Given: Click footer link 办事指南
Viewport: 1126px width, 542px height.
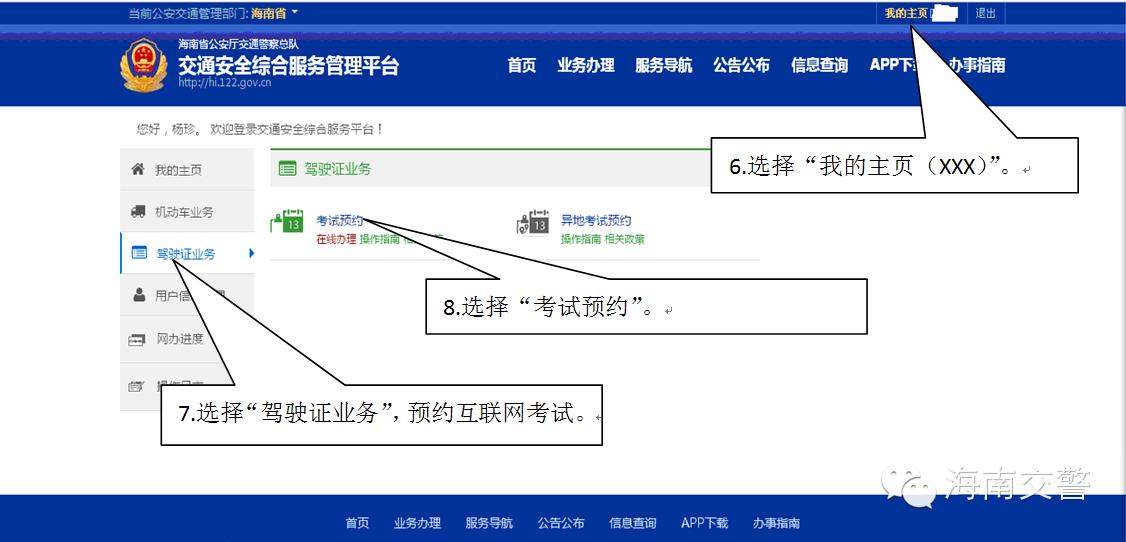Looking at the screenshot, I should pyautogui.click(x=776, y=523).
